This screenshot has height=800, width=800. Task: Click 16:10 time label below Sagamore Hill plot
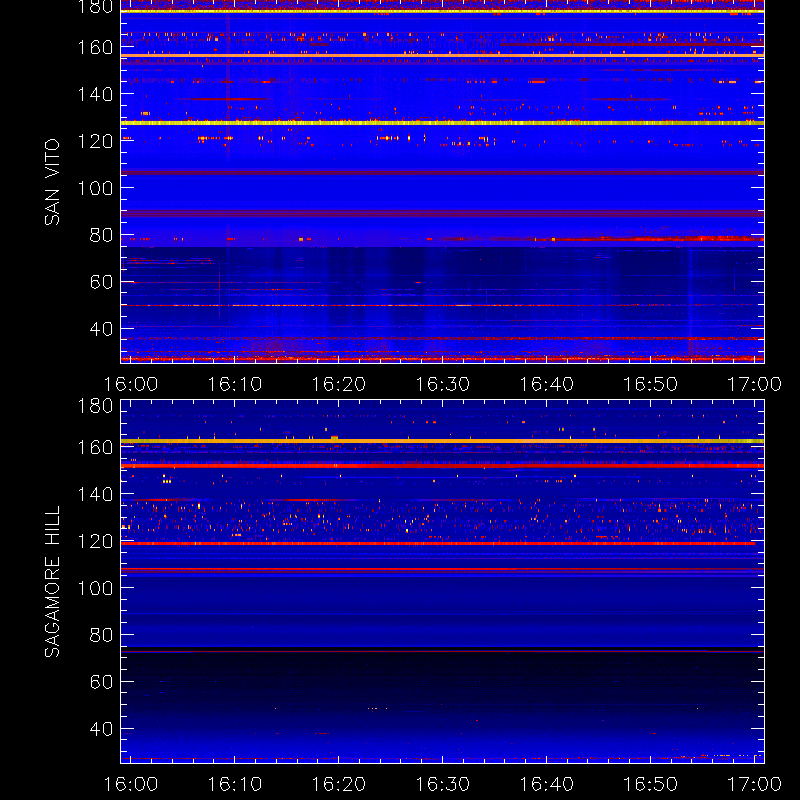click(235, 784)
